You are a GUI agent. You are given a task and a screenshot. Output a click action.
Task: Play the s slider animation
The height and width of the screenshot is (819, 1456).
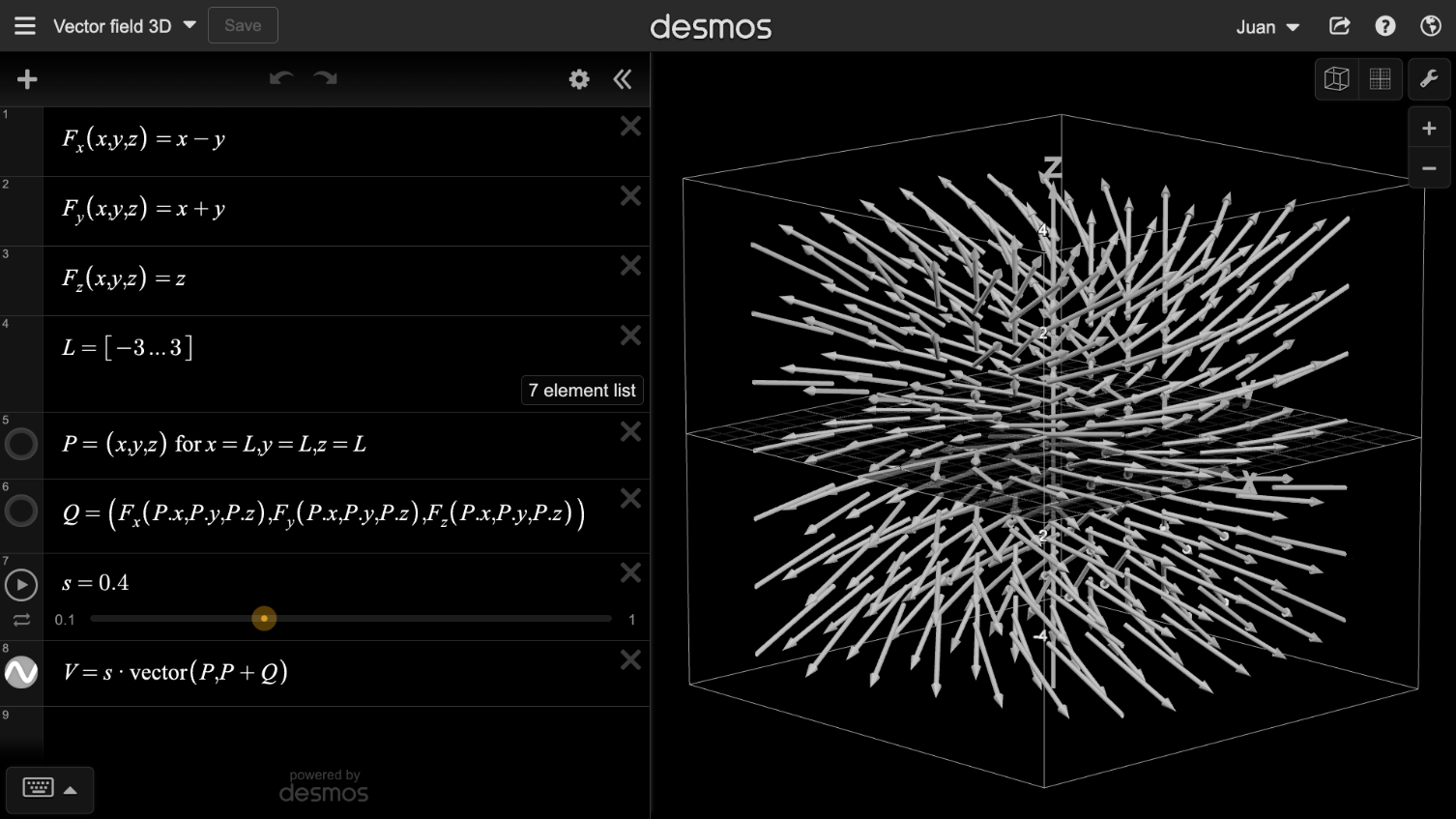(x=21, y=585)
